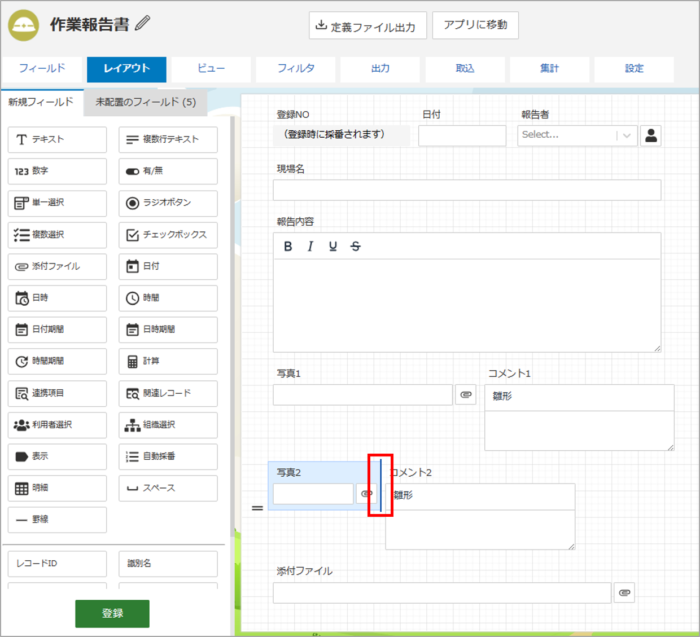
Task: Choose the 数字 field type
Action: click(x=57, y=171)
